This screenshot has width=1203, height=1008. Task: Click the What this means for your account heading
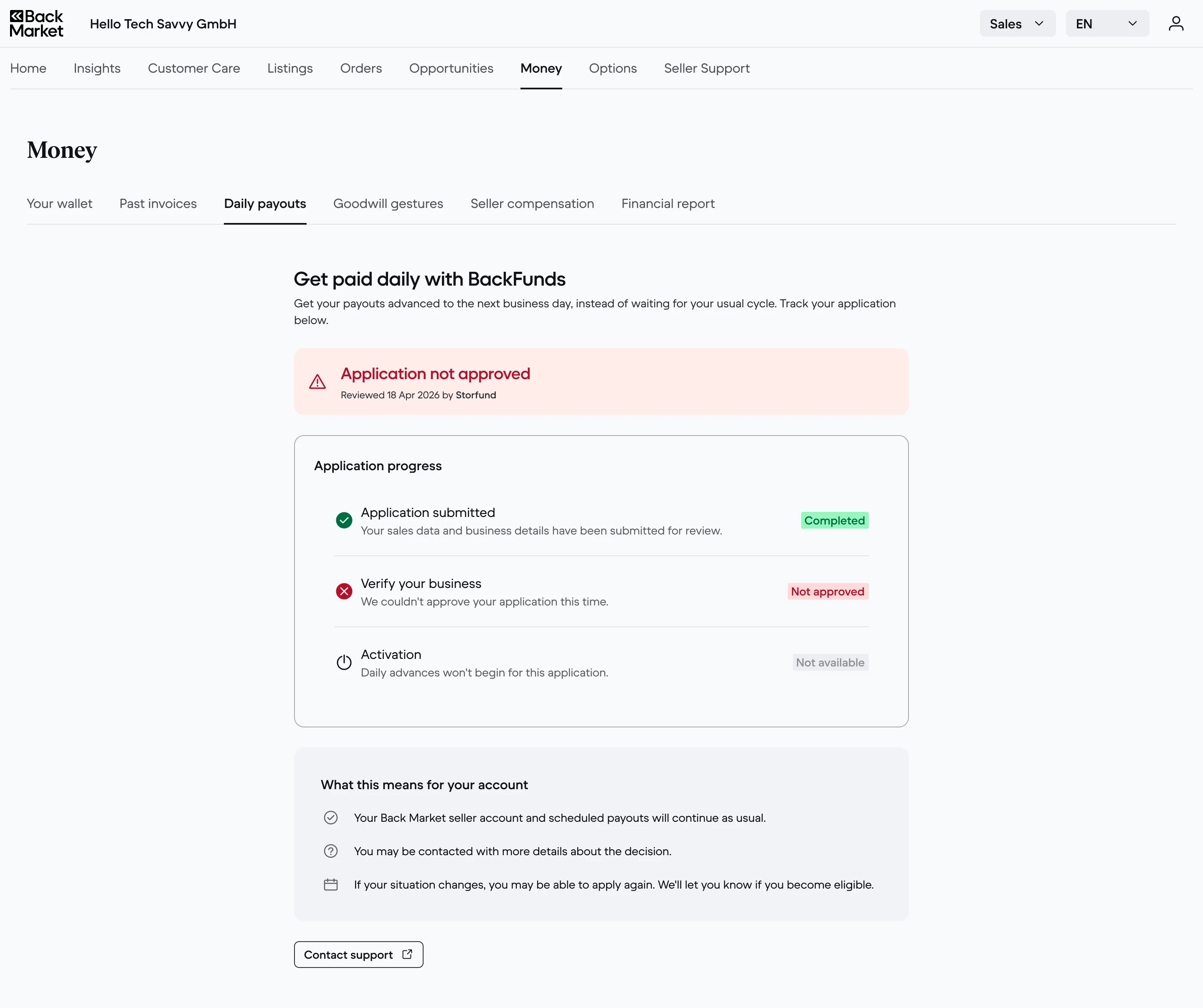coord(424,785)
